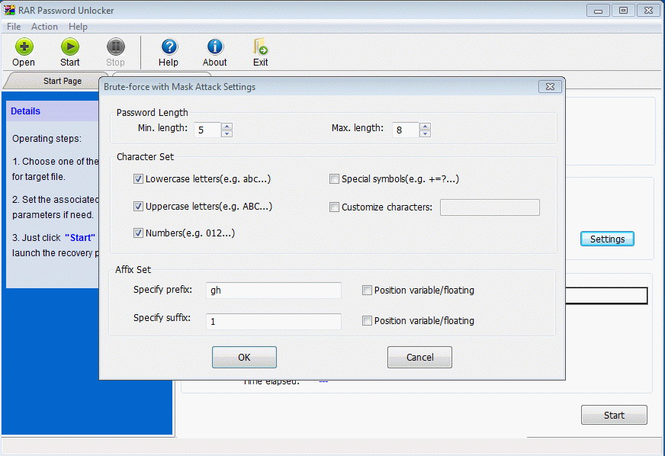
Task: Increase Max. length with up arrow
Action: click(425, 126)
